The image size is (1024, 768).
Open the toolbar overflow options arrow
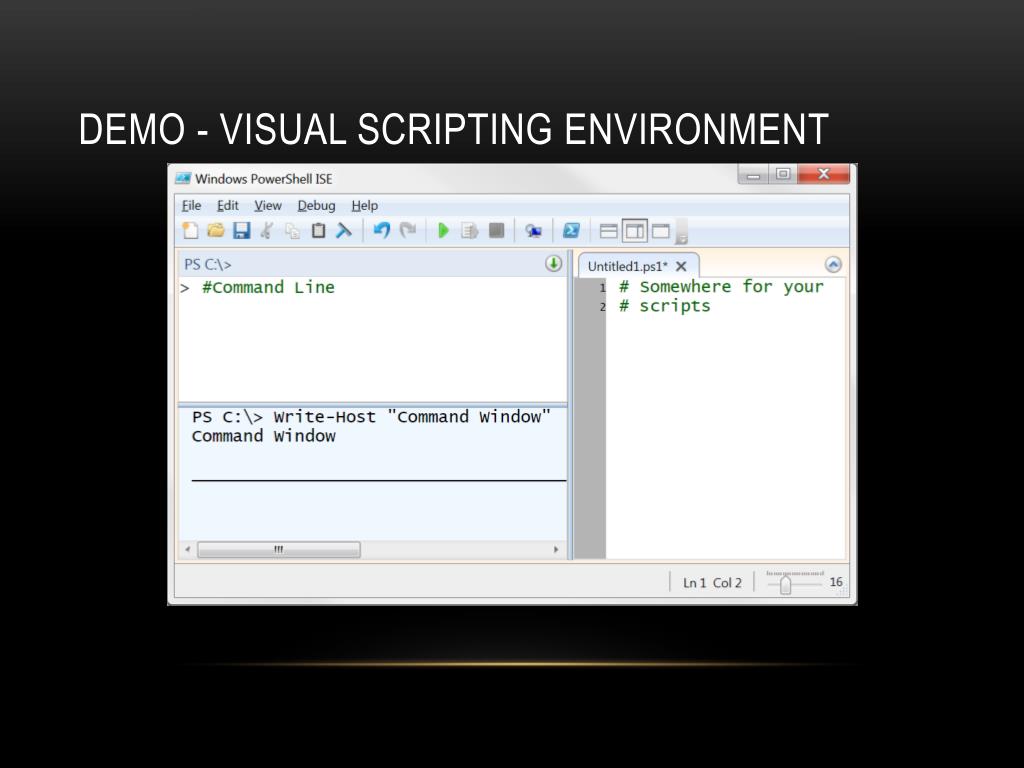coord(681,232)
